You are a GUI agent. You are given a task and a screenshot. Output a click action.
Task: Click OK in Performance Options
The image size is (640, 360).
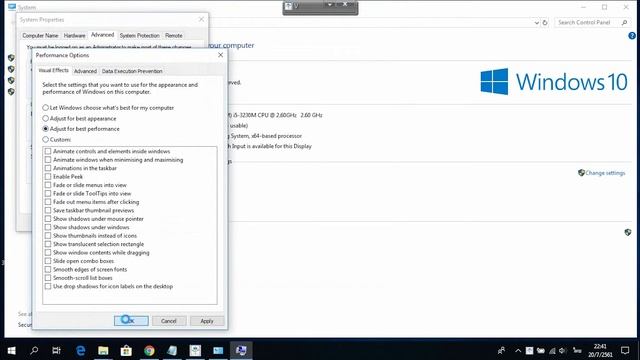pos(131,321)
